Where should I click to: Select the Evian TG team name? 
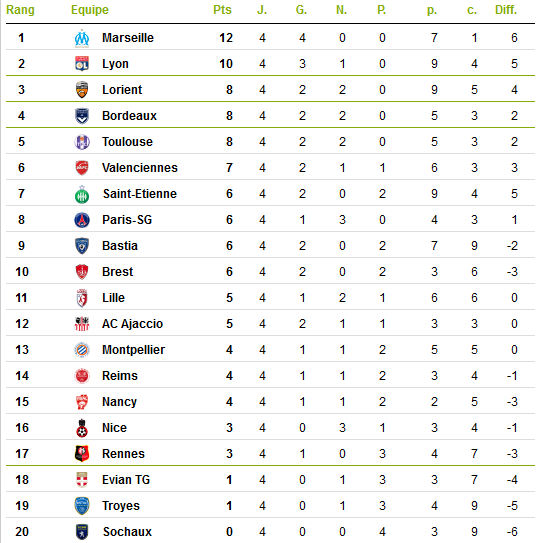[x=126, y=480]
